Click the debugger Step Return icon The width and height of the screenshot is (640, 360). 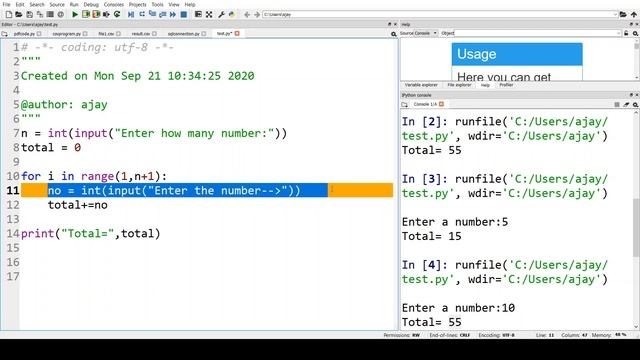click(x=162, y=15)
